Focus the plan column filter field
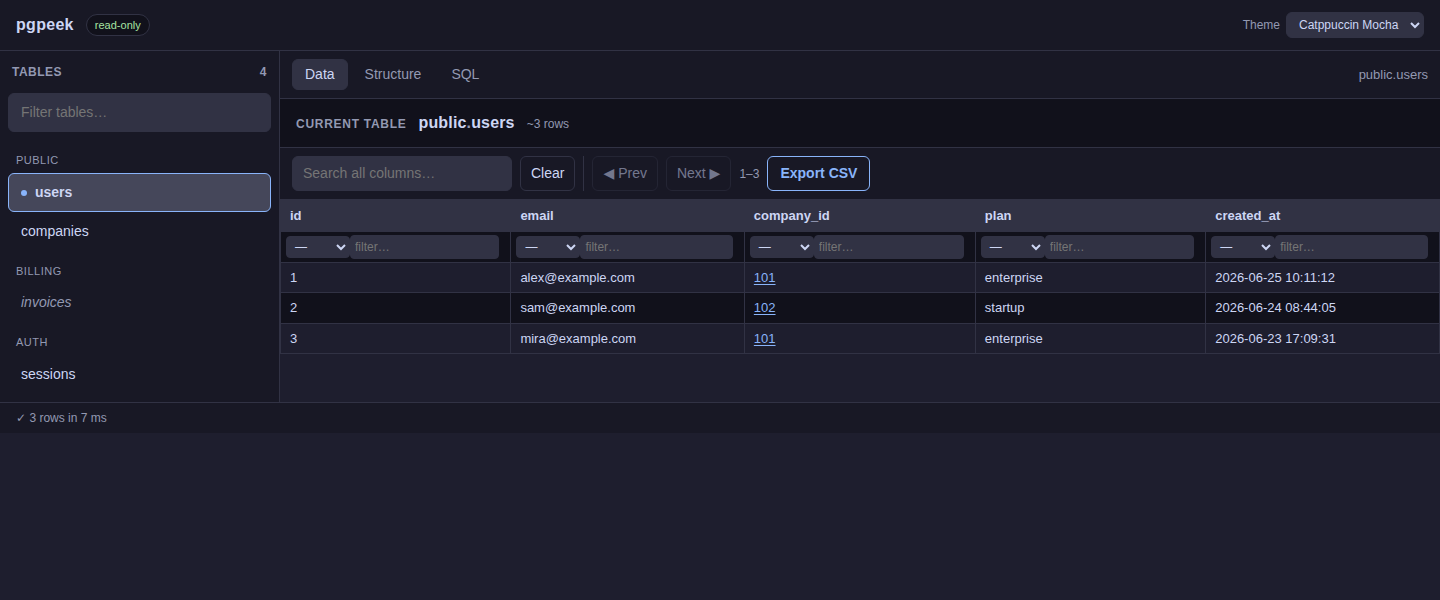The width and height of the screenshot is (1440, 600). [1119, 247]
